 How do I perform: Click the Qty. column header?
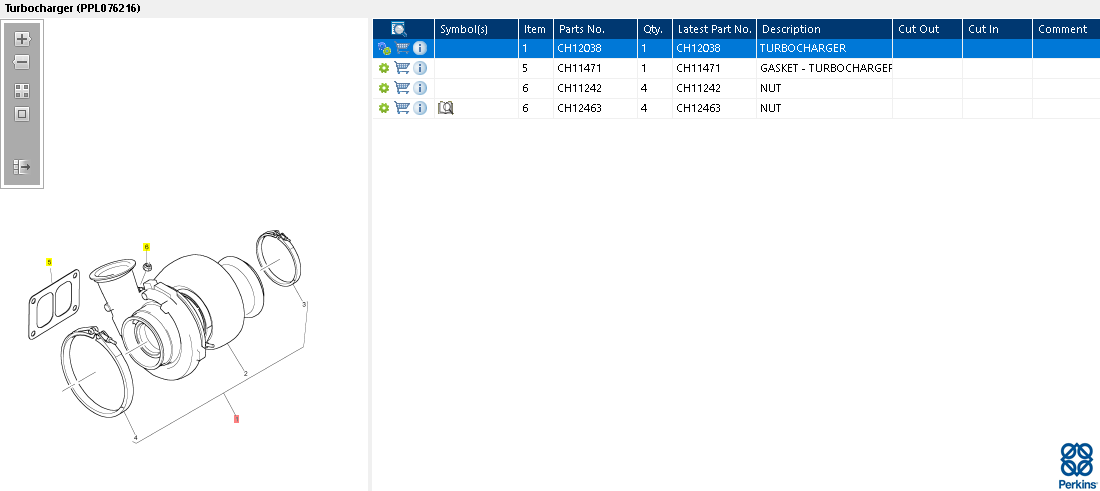654,29
